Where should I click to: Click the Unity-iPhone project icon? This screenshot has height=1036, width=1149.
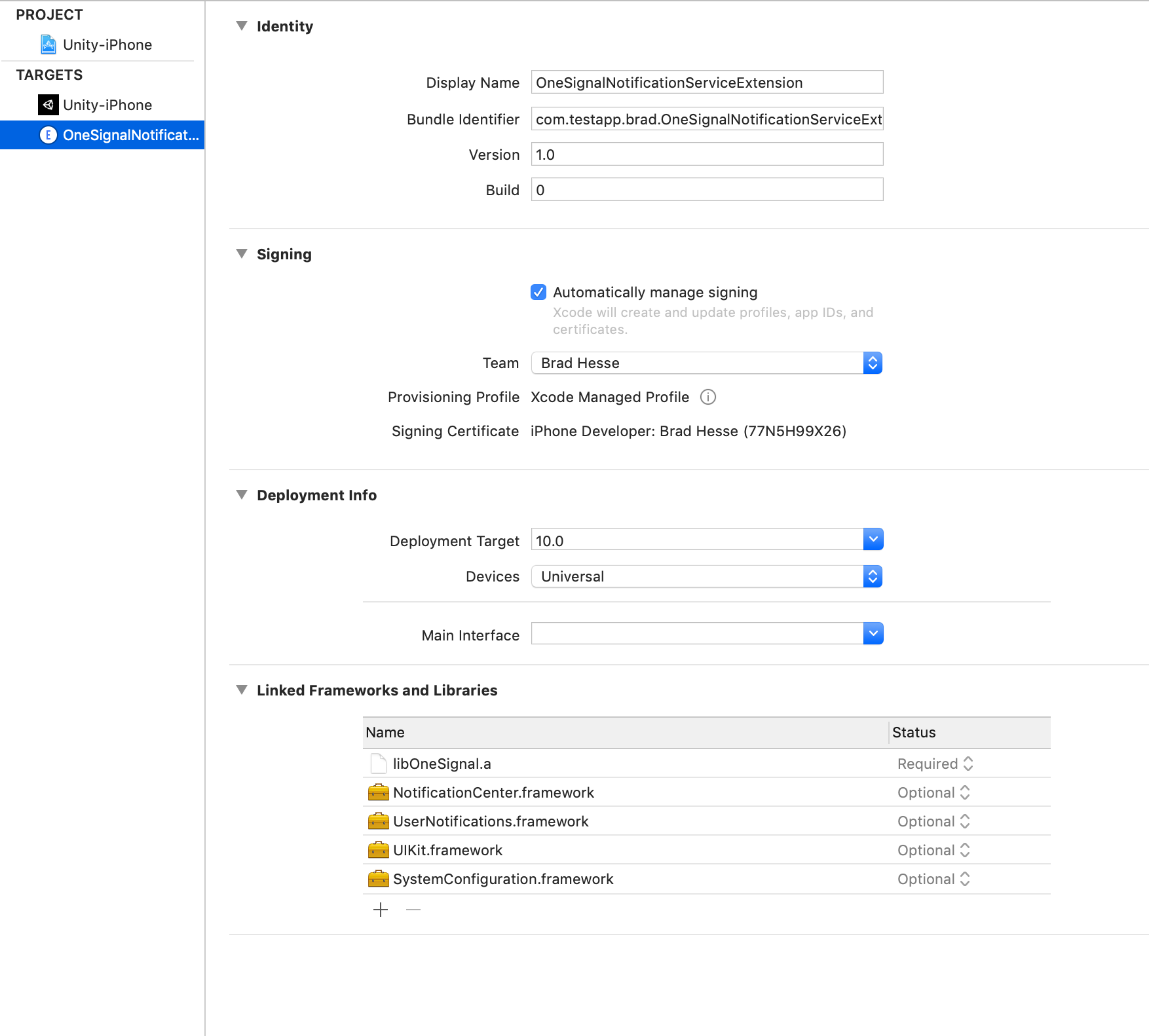pos(48,45)
